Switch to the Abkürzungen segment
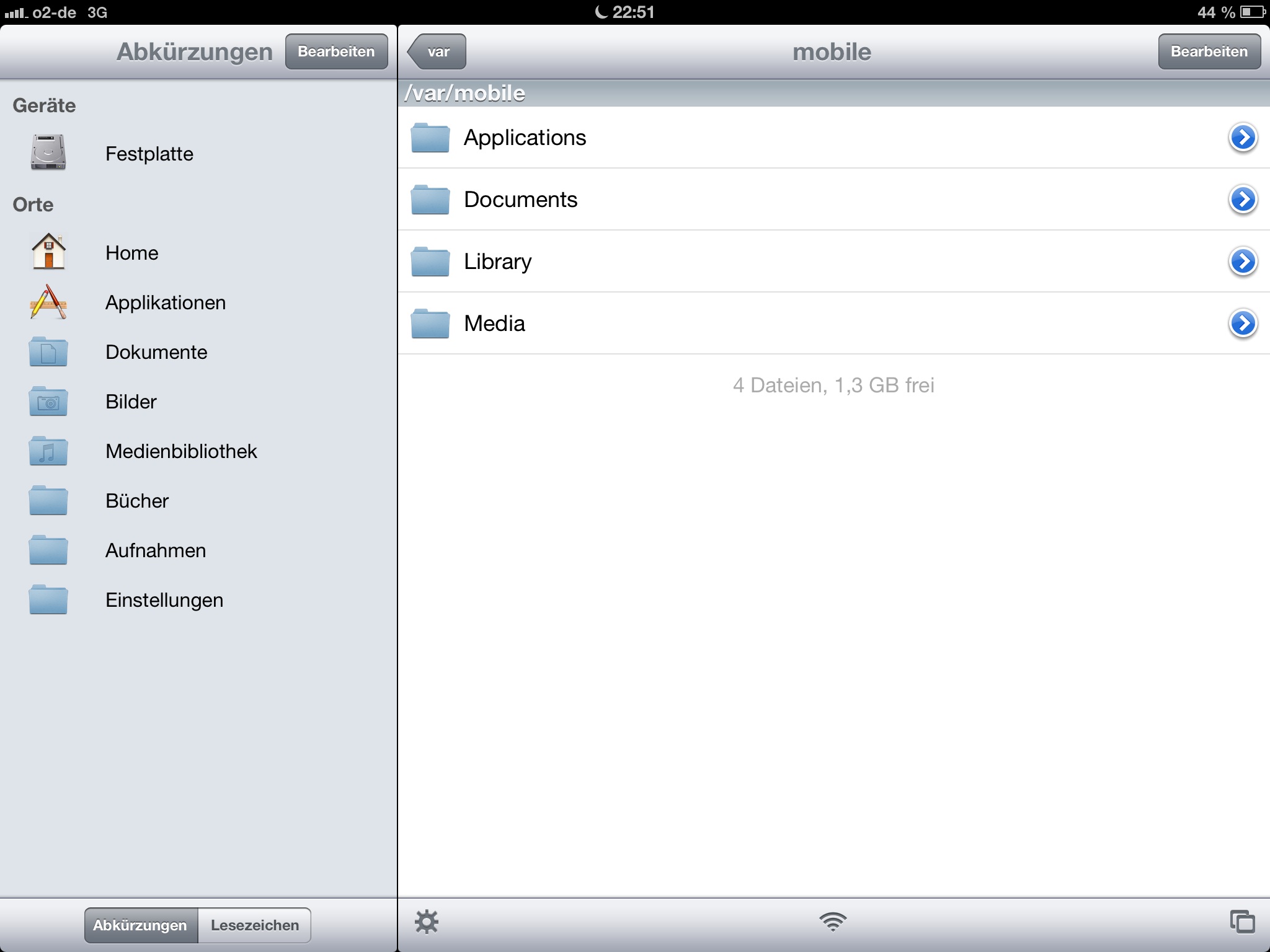 [141, 925]
